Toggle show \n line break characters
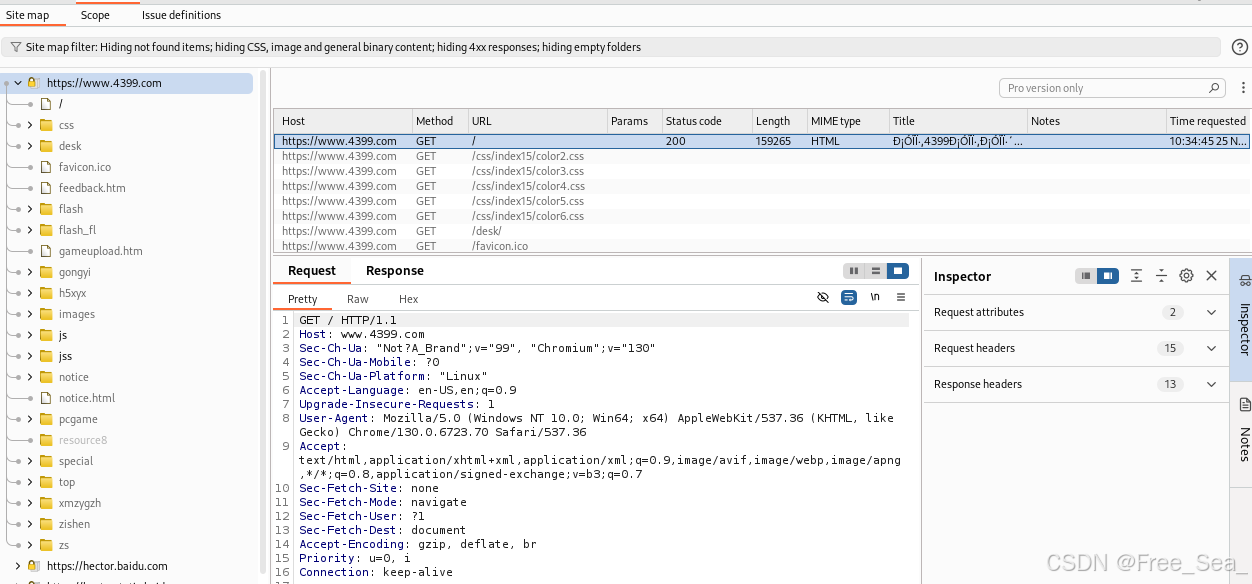The width and height of the screenshot is (1252, 584). pos(875,297)
